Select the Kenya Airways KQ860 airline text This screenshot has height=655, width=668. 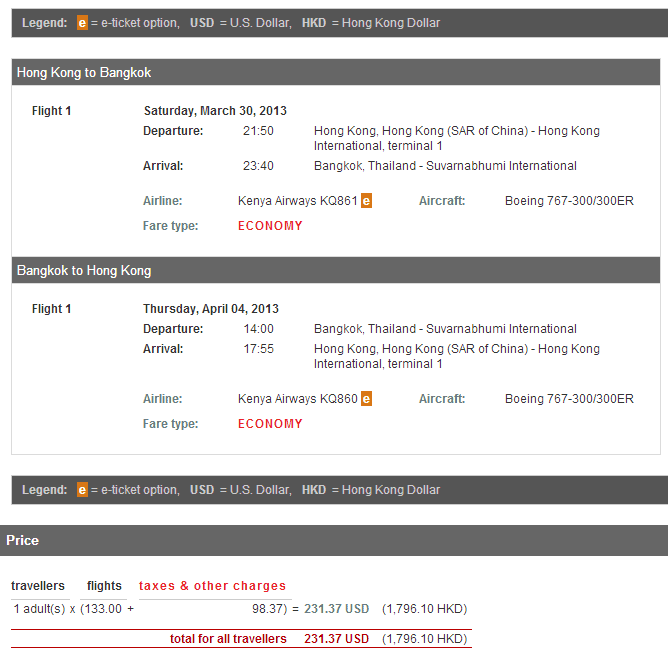point(297,399)
